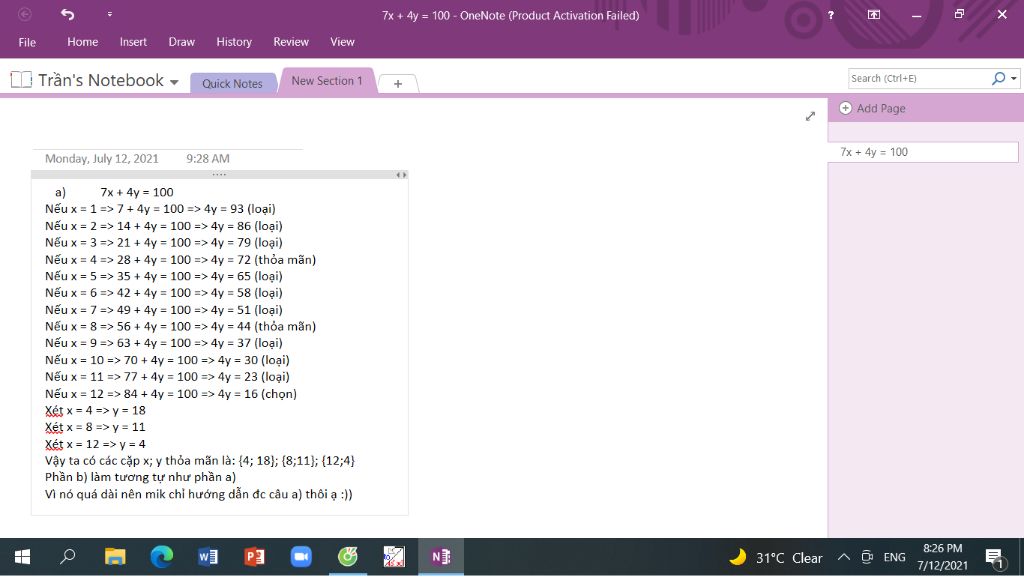Open Windows taskbar search

coord(67,557)
